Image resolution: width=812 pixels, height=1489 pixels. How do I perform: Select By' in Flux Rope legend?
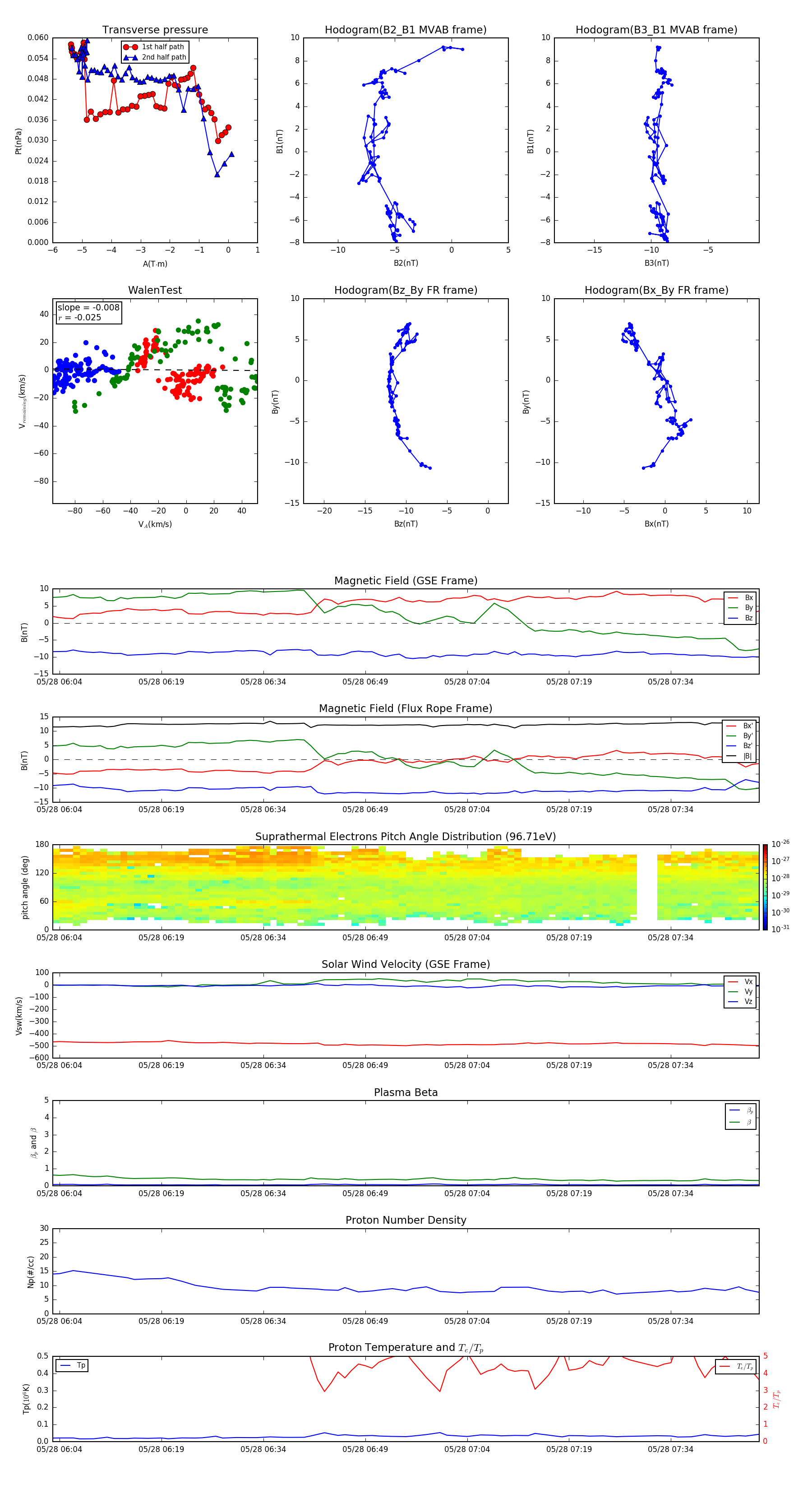(740, 736)
